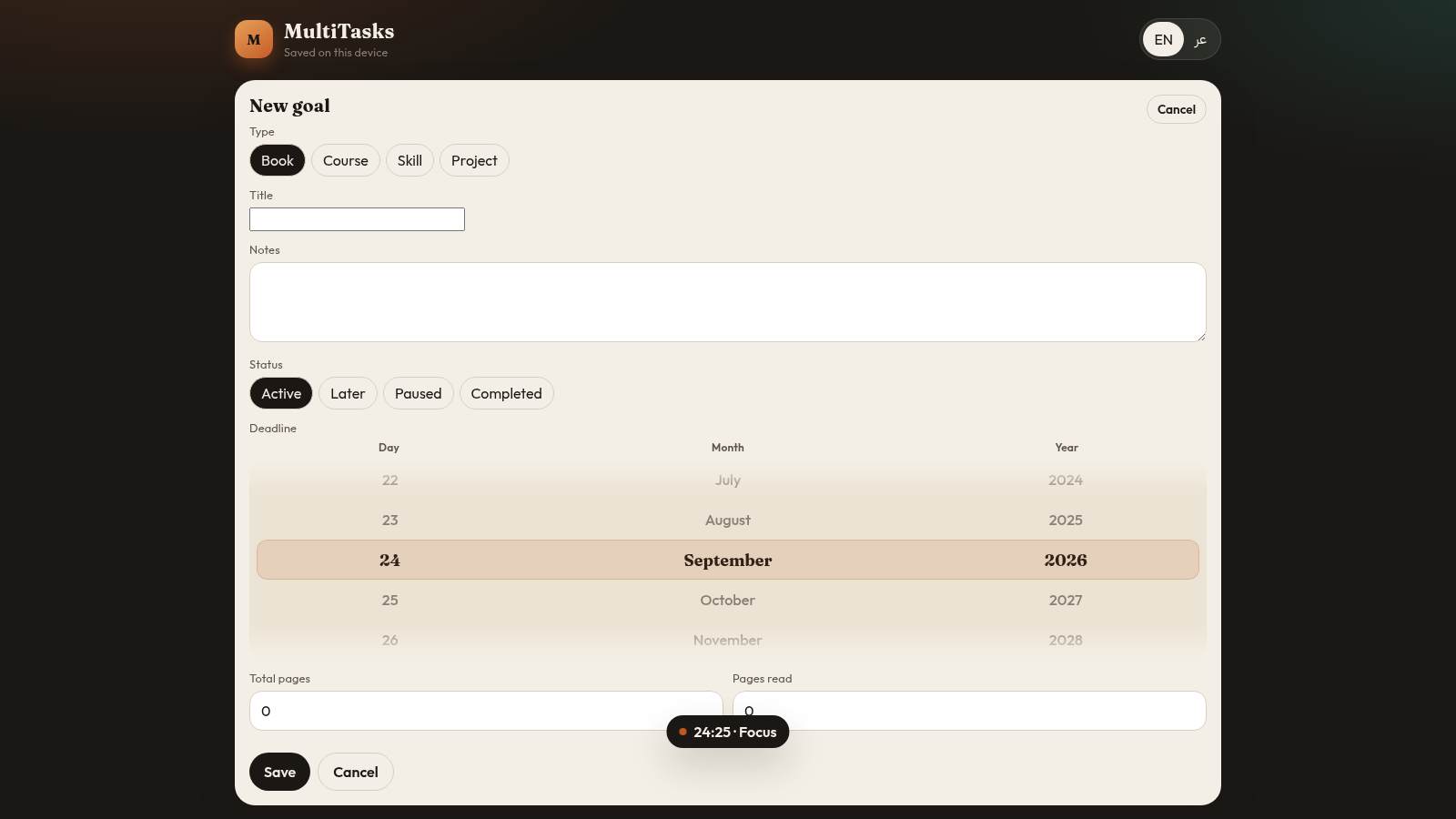Select the Book goal type
Image resolution: width=1456 pixels, height=819 pixels.
tap(278, 160)
